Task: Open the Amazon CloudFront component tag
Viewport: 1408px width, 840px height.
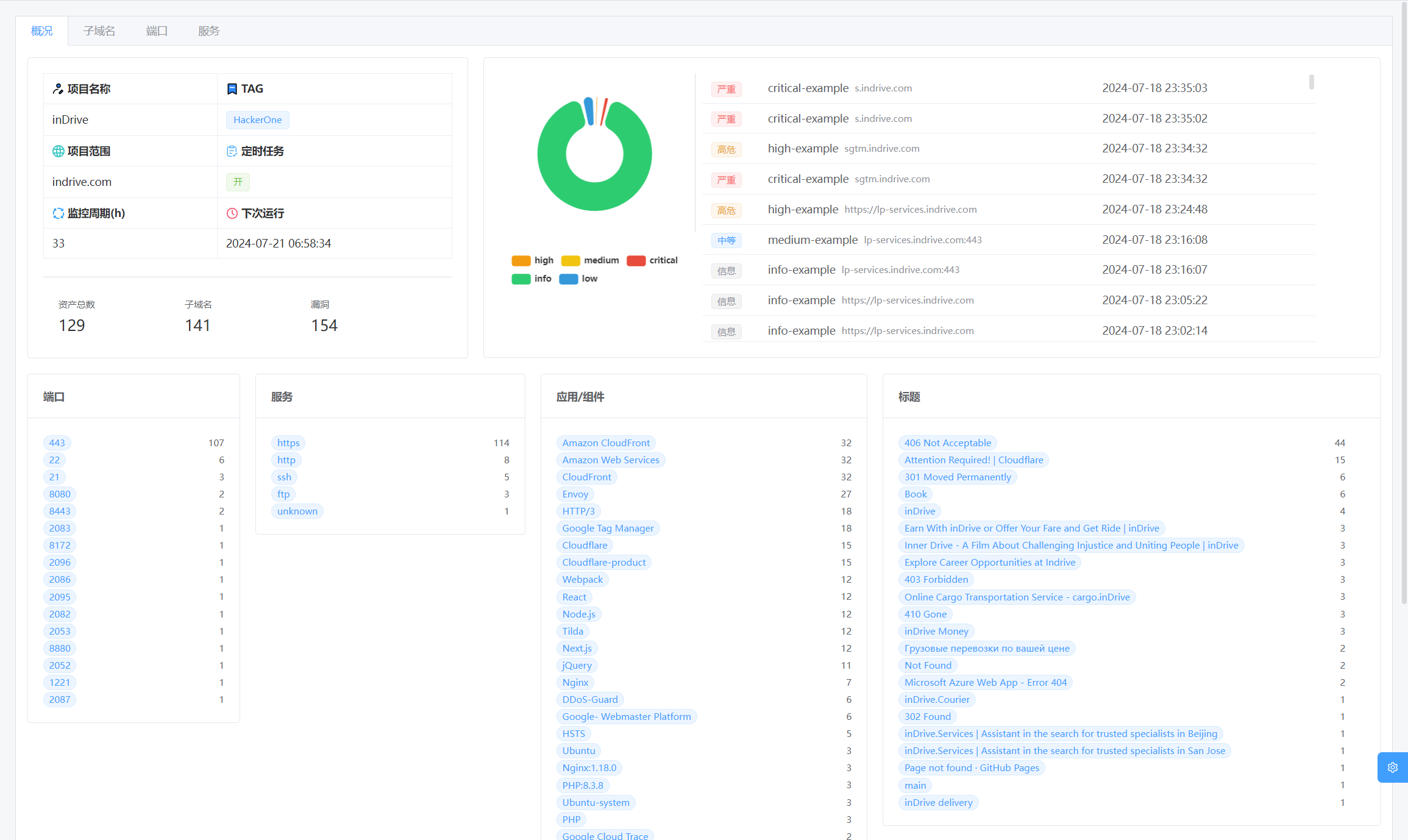Action: [x=605, y=443]
